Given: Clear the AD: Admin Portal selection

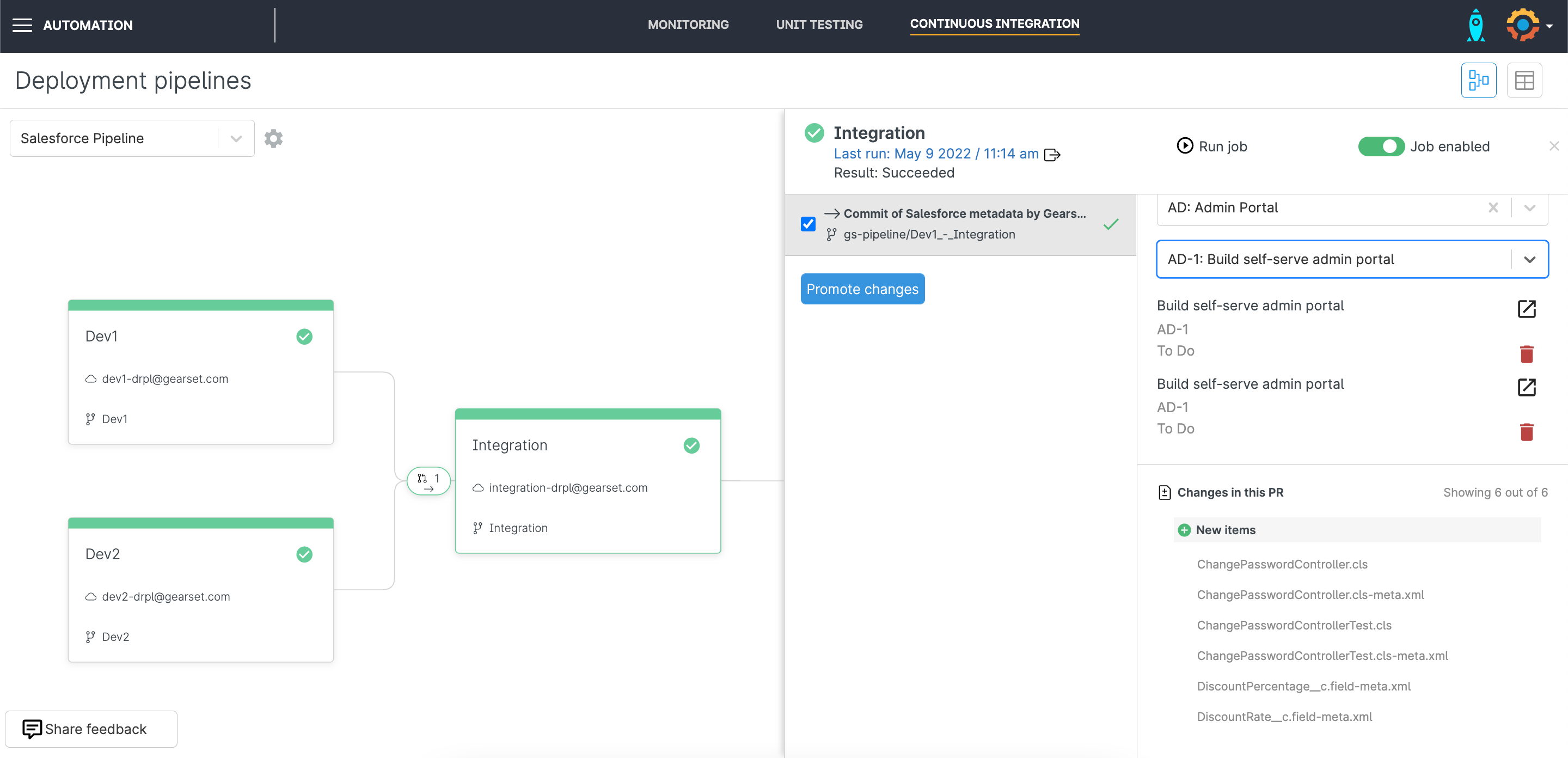Looking at the screenshot, I should pos(1492,207).
